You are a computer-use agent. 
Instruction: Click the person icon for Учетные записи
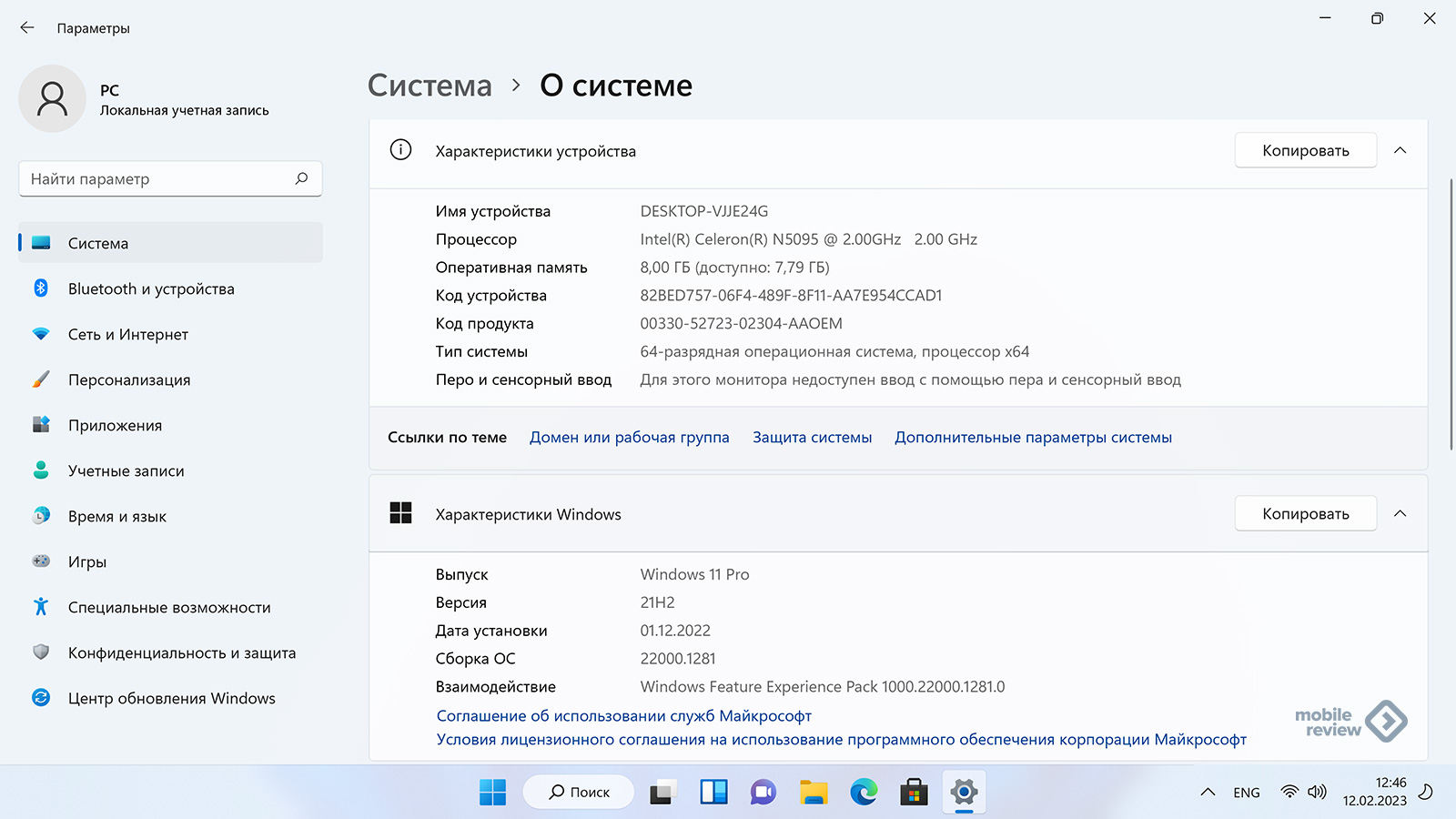pos(41,470)
